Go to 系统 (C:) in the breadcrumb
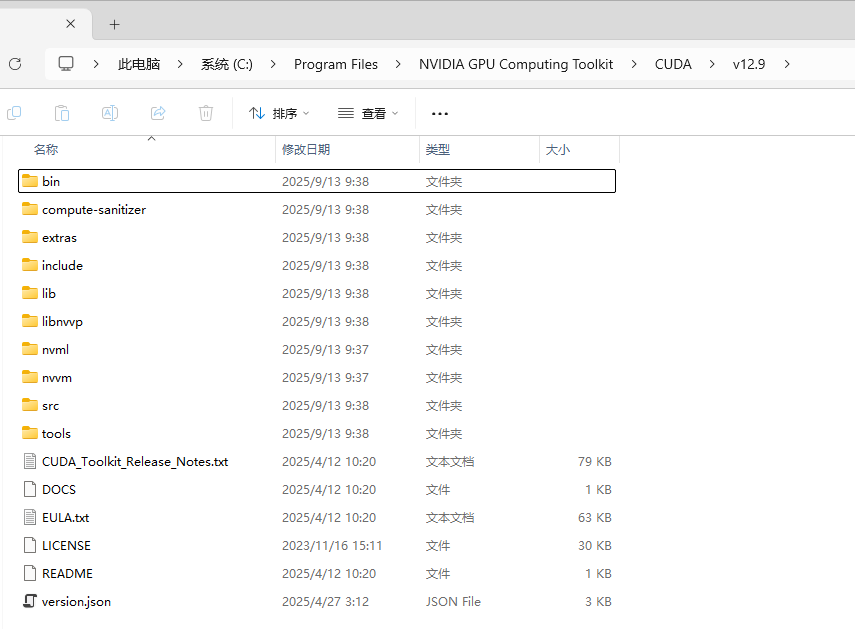 [x=227, y=64]
